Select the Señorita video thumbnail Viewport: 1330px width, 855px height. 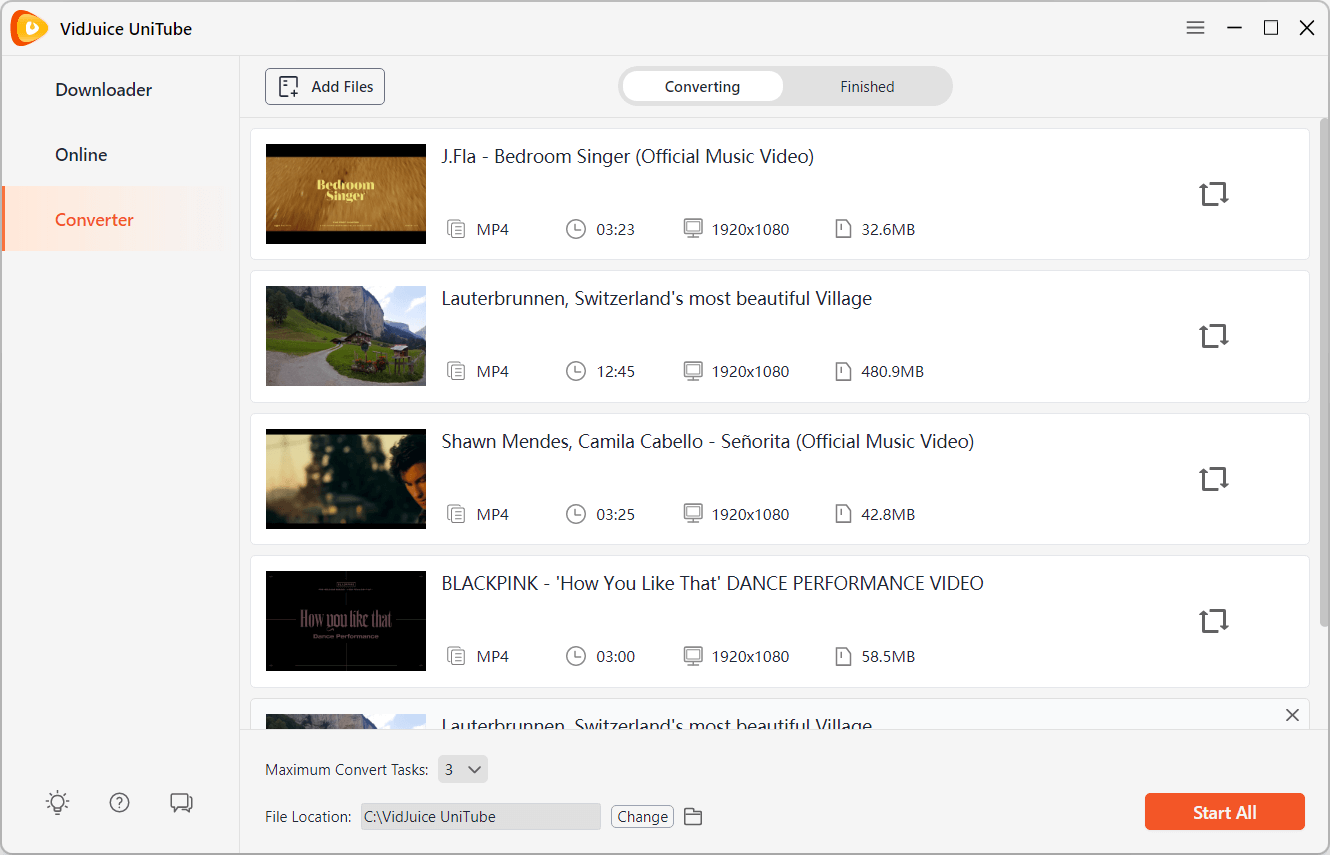click(x=346, y=479)
